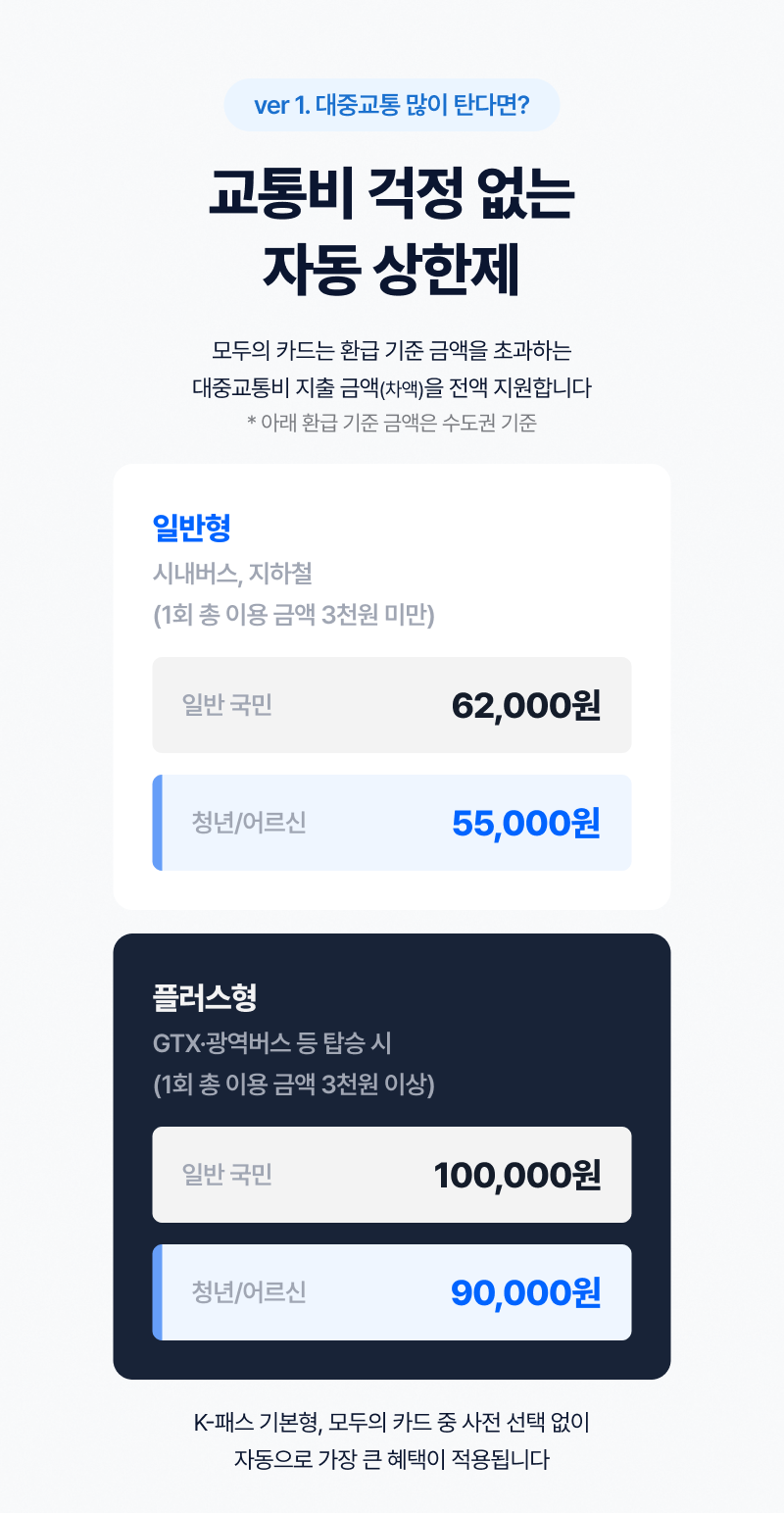Click 일반 국민 label in 플러스형 card

[227, 1175]
